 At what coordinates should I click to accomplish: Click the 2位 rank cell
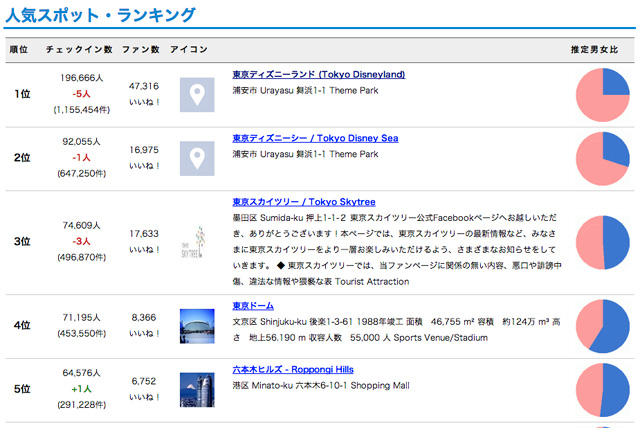click(x=22, y=158)
